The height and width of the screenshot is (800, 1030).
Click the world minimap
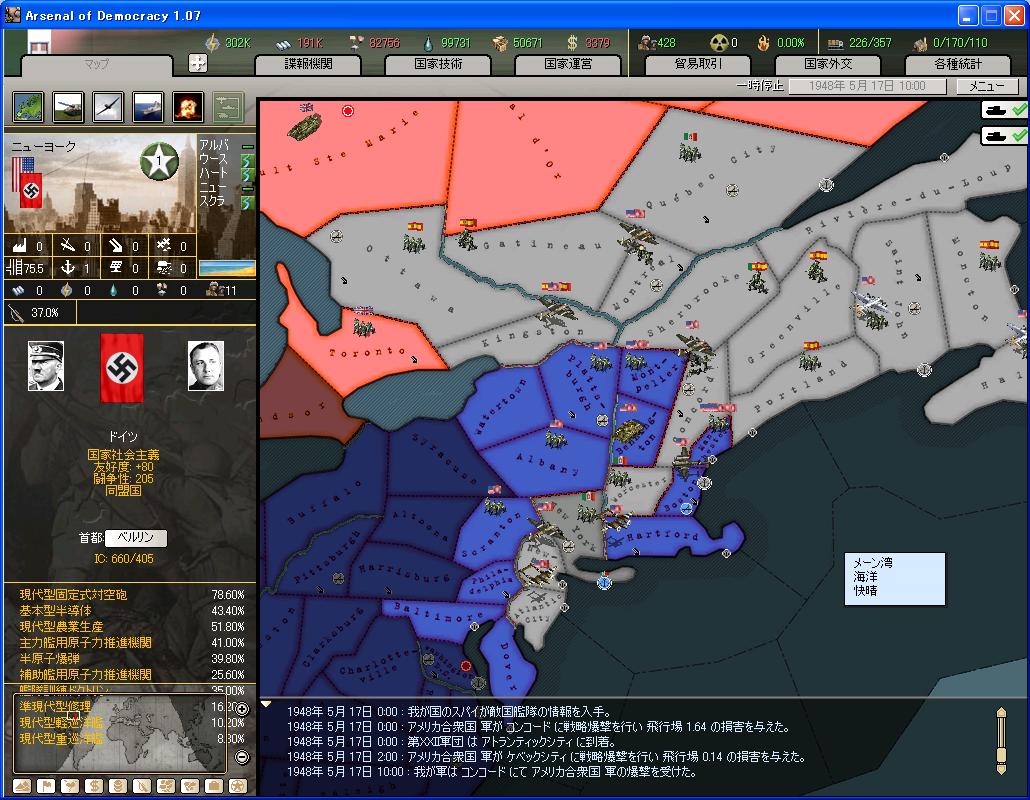(122, 734)
